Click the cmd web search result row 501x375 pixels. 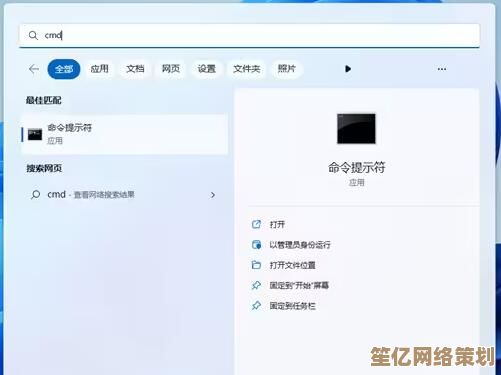click(123, 195)
